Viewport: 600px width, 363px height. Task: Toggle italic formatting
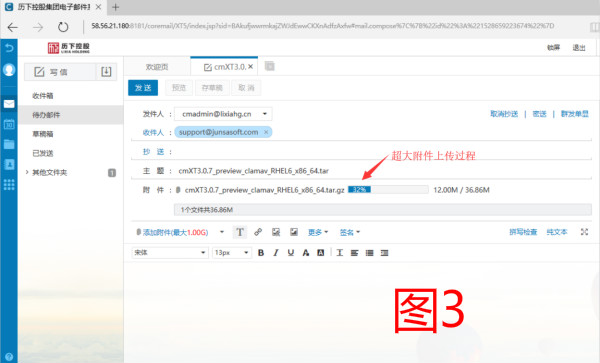point(276,253)
